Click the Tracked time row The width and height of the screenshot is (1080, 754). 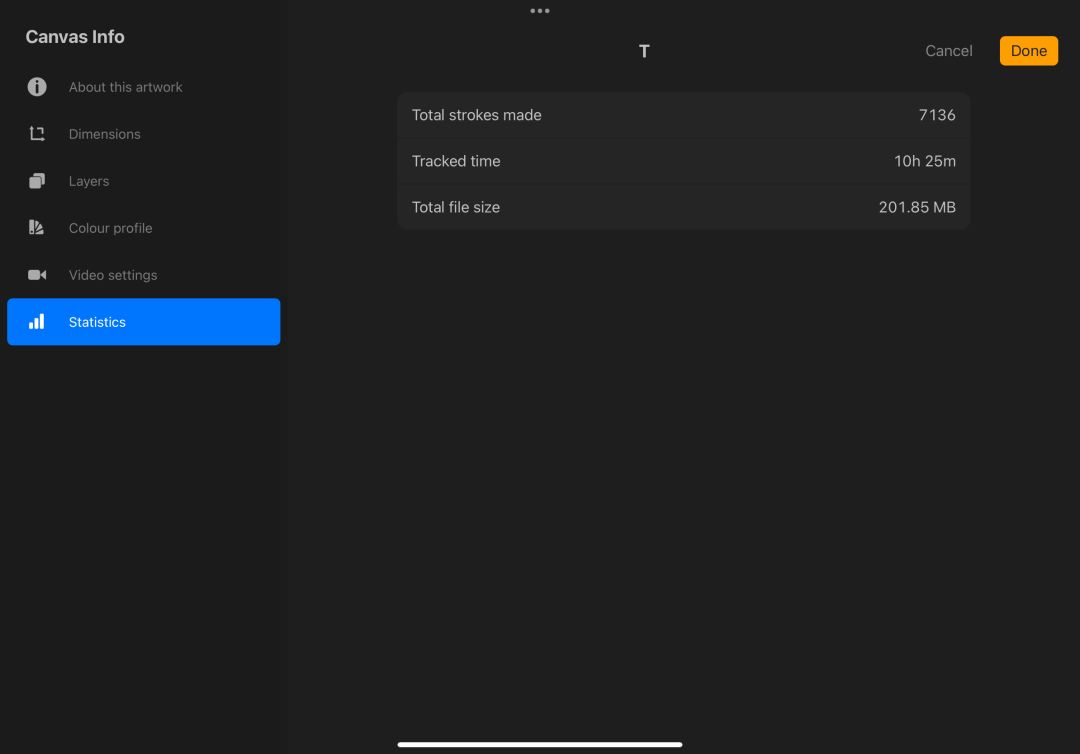683,161
